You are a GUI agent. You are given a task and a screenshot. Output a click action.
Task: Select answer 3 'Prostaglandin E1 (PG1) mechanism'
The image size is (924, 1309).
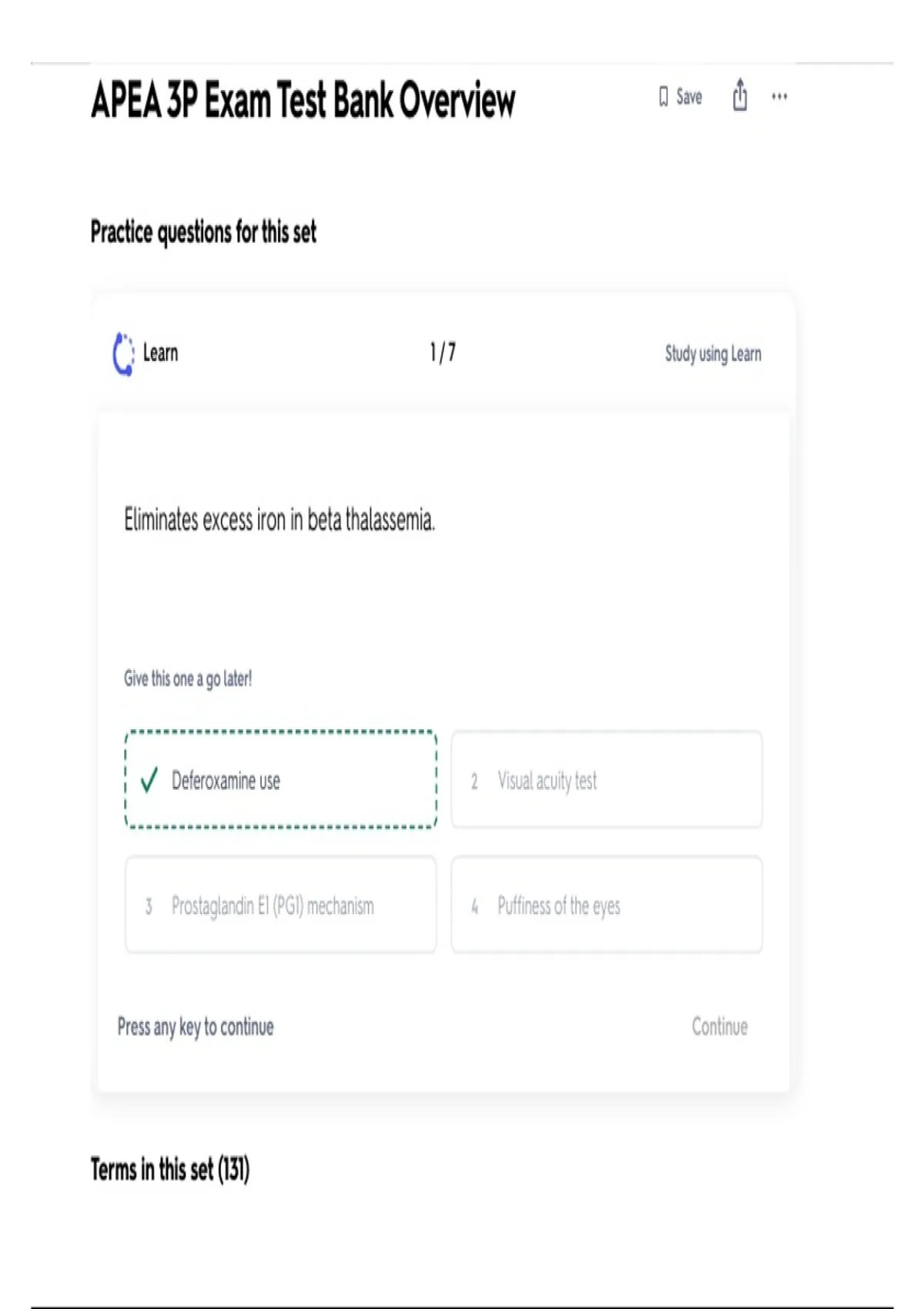pyautogui.click(x=280, y=905)
